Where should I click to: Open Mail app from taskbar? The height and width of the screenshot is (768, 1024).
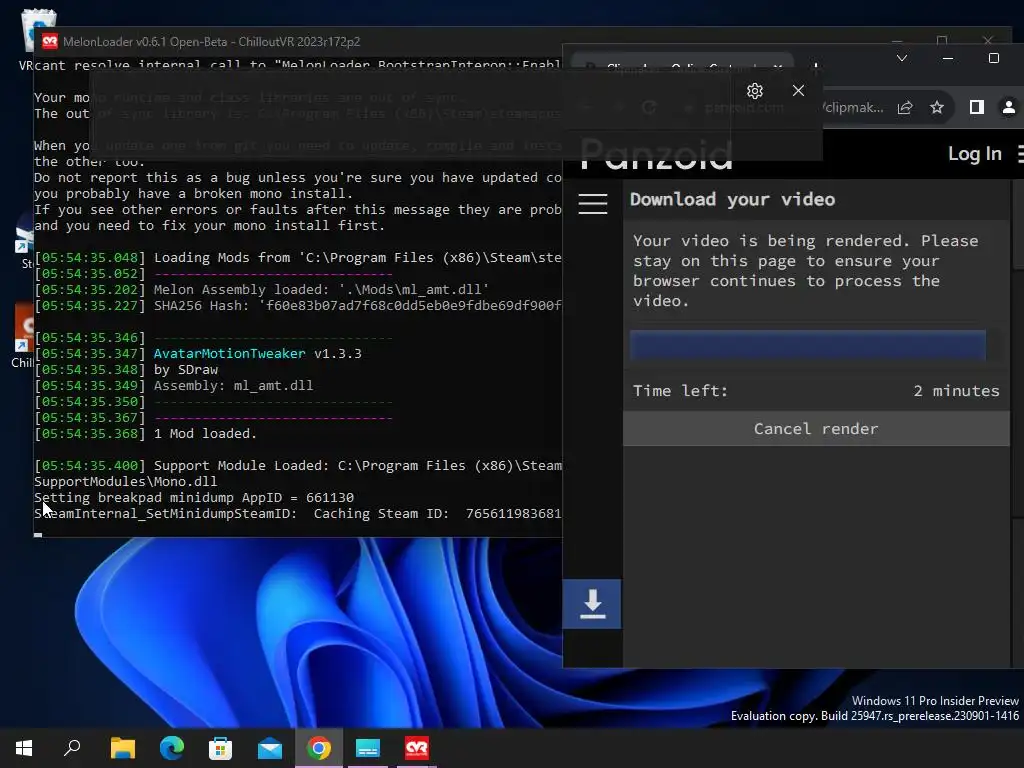pyautogui.click(x=270, y=748)
